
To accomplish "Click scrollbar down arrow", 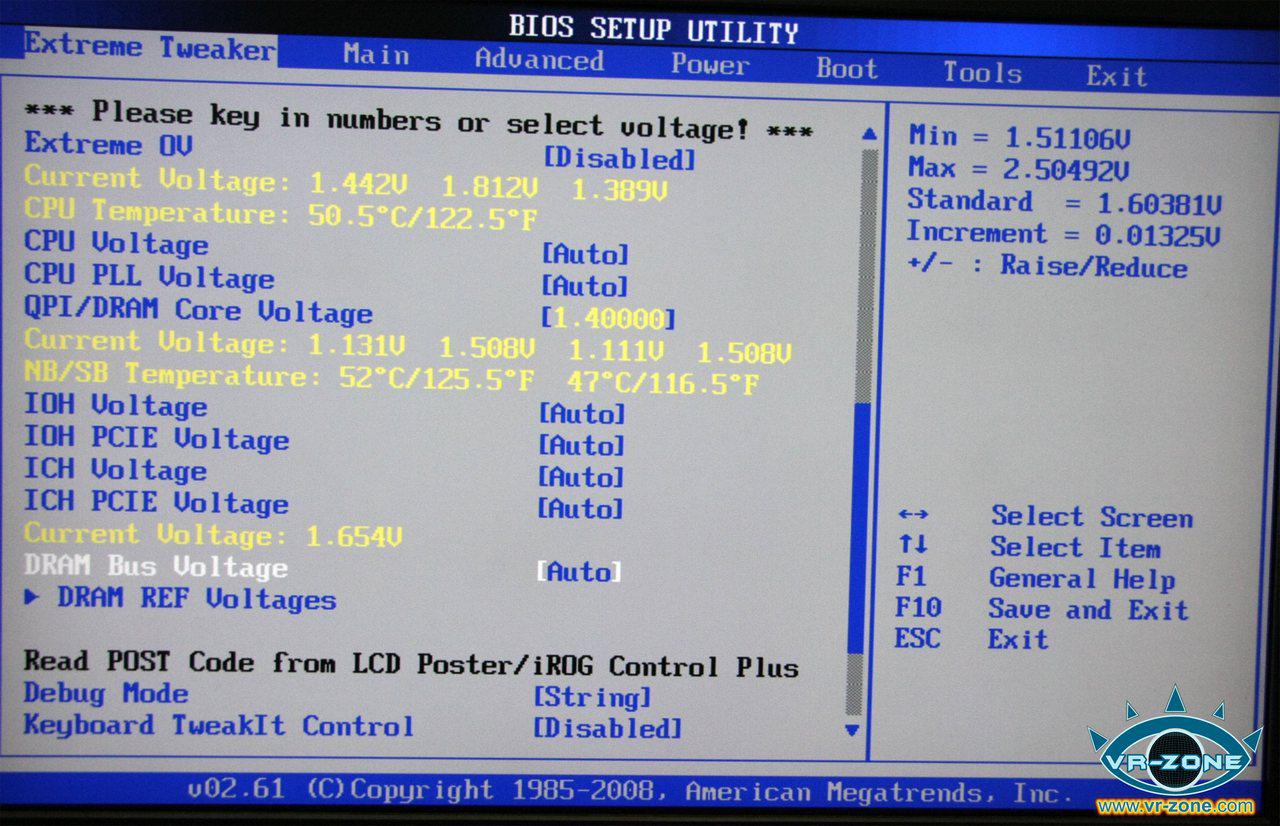I will tap(852, 731).
